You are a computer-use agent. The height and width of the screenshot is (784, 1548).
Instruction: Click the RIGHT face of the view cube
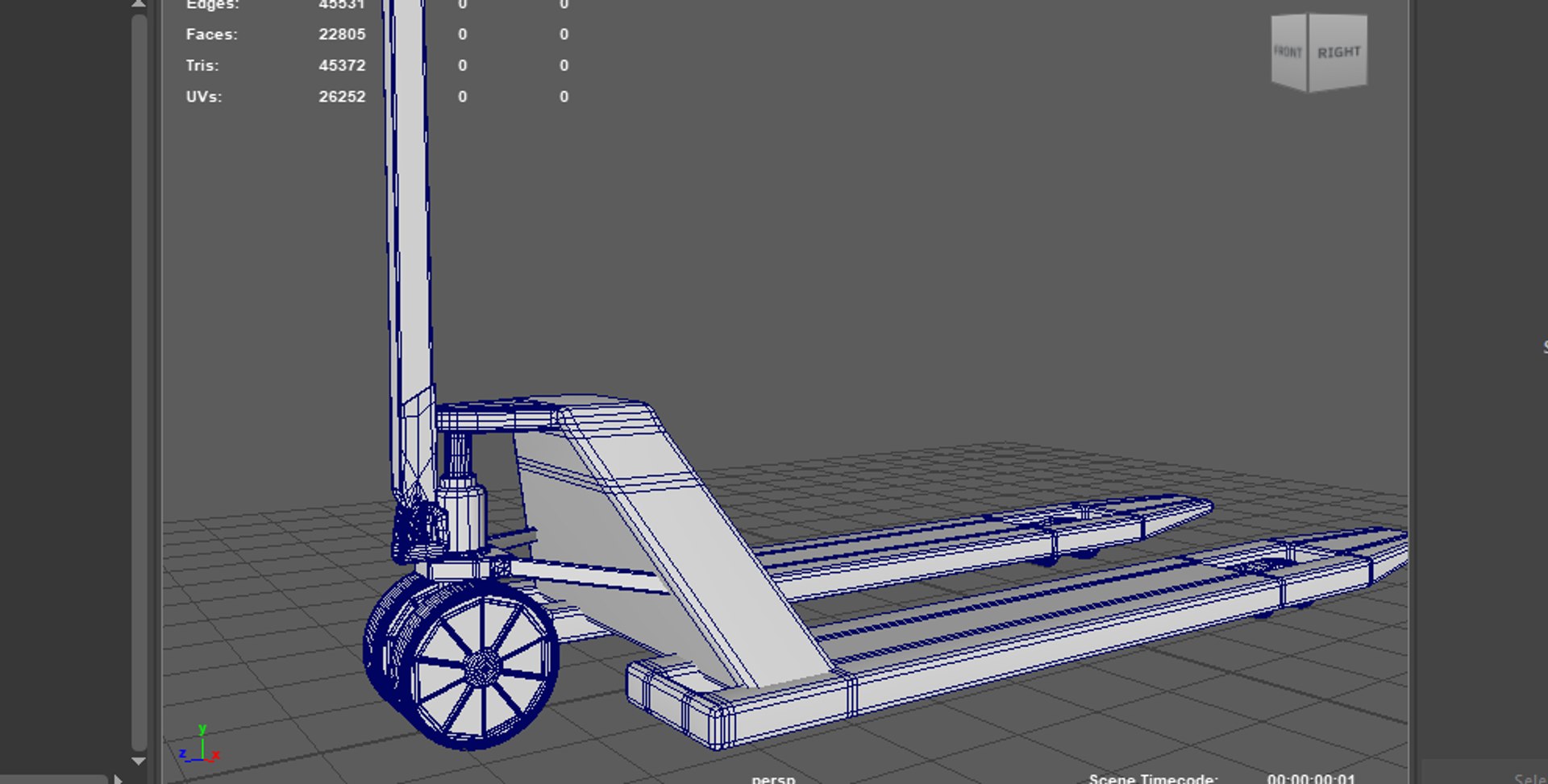pos(1338,52)
